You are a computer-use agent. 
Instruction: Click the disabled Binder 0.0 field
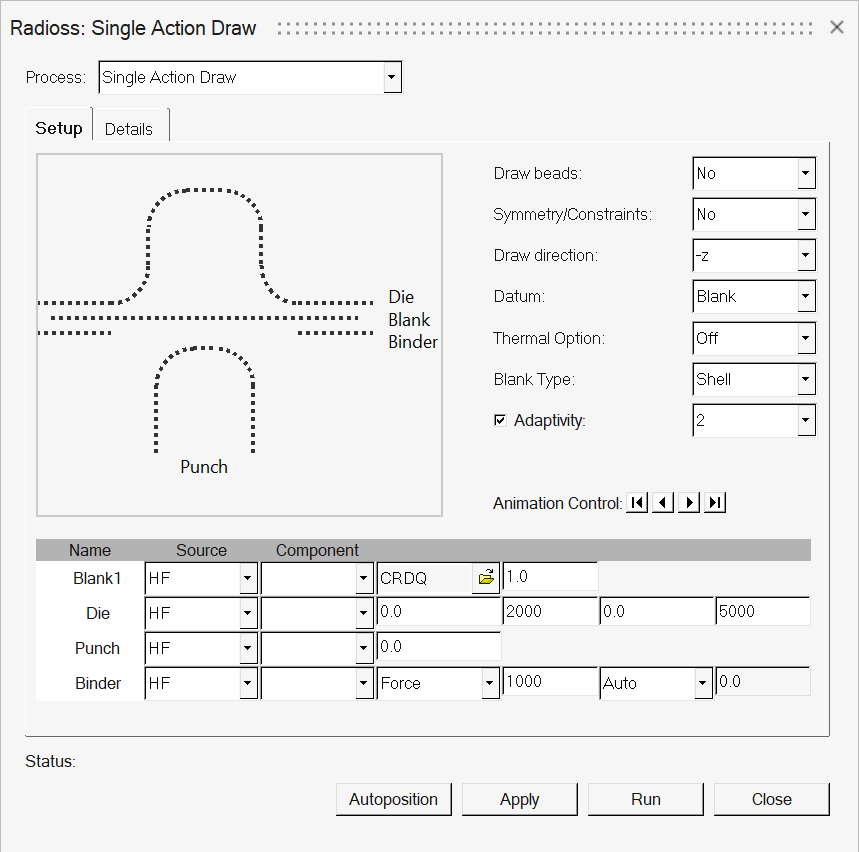click(763, 682)
